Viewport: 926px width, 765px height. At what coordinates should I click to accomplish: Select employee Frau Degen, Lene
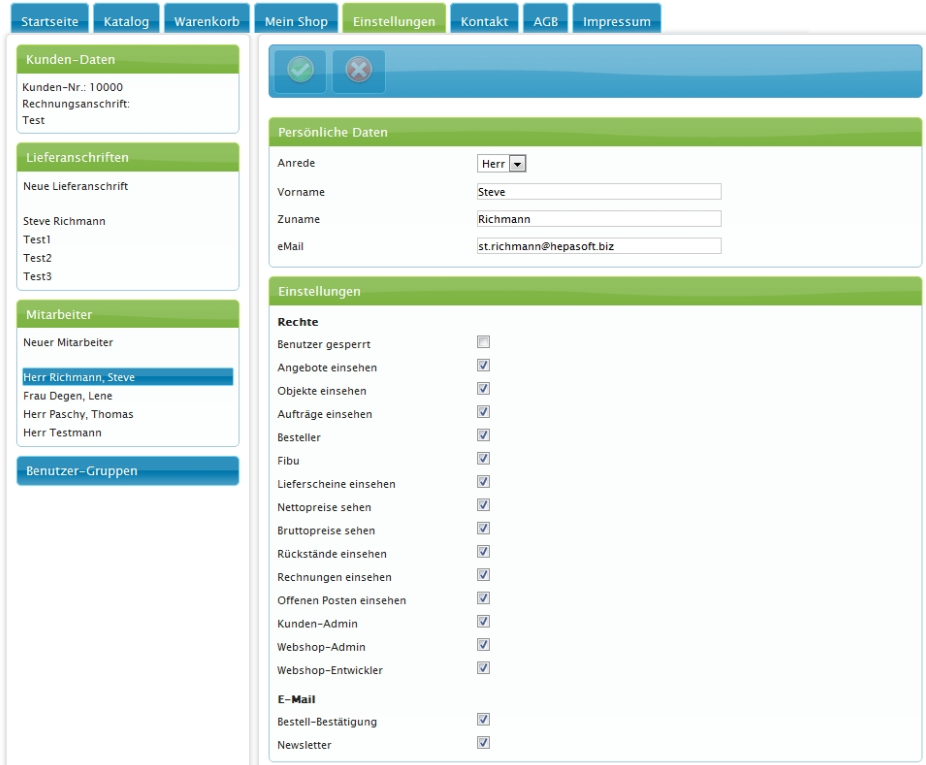click(68, 396)
